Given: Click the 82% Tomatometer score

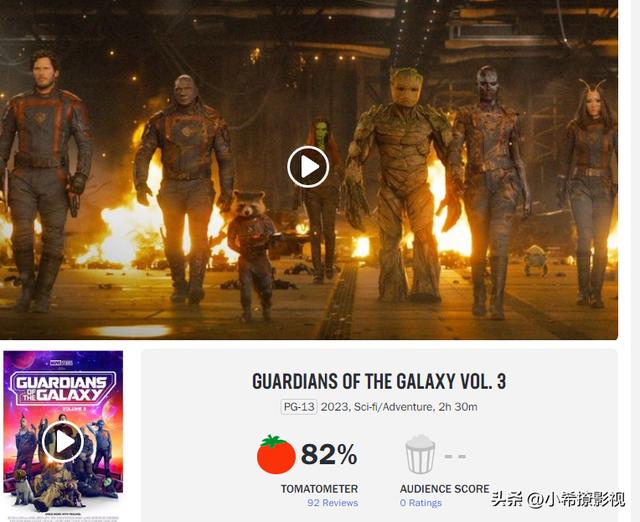Looking at the screenshot, I should pyautogui.click(x=329, y=454).
